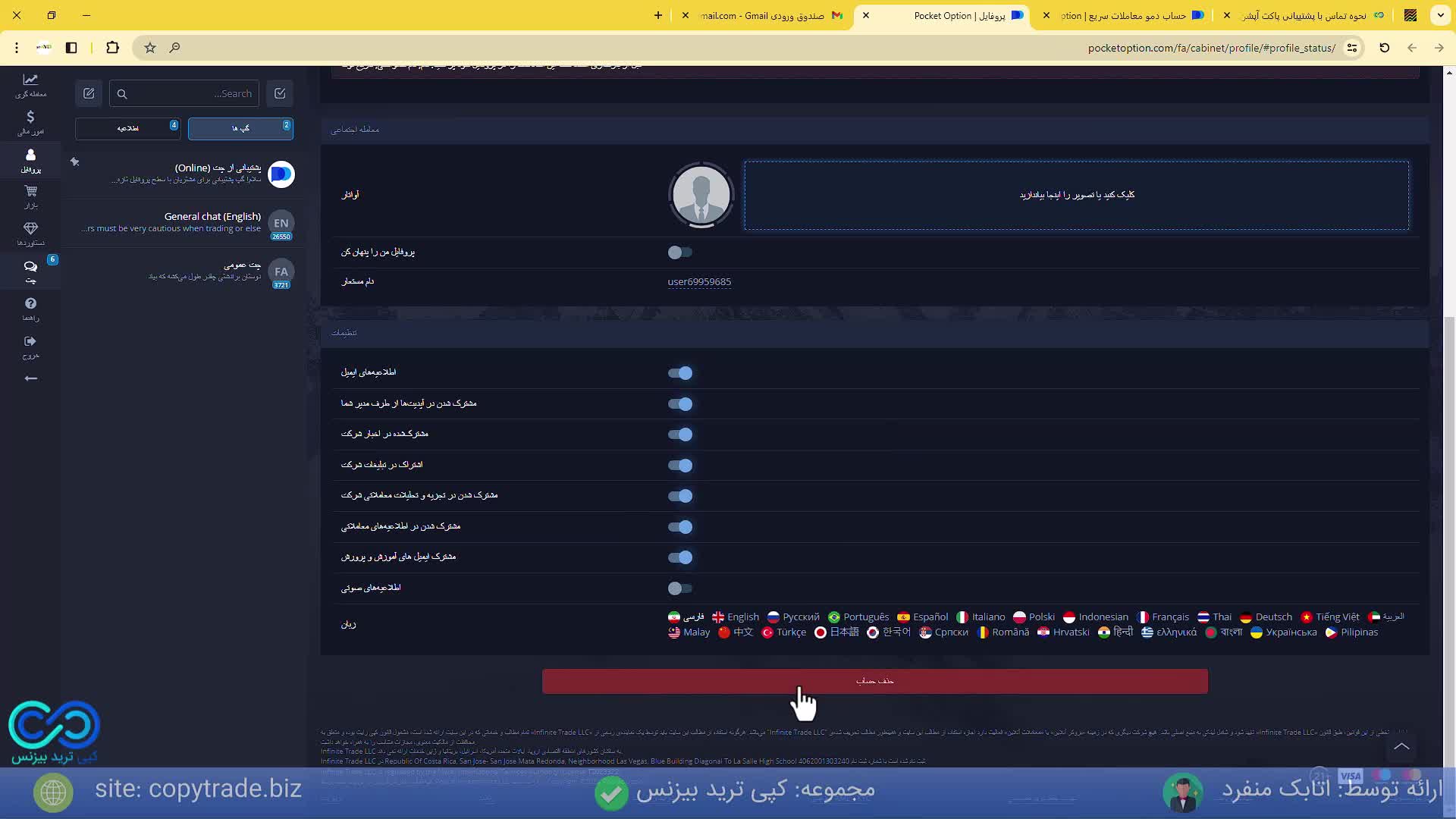Image resolution: width=1456 pixels, height=819 pixels.
Task: Unpin the support chat pin icon
Action: [74, 162]
